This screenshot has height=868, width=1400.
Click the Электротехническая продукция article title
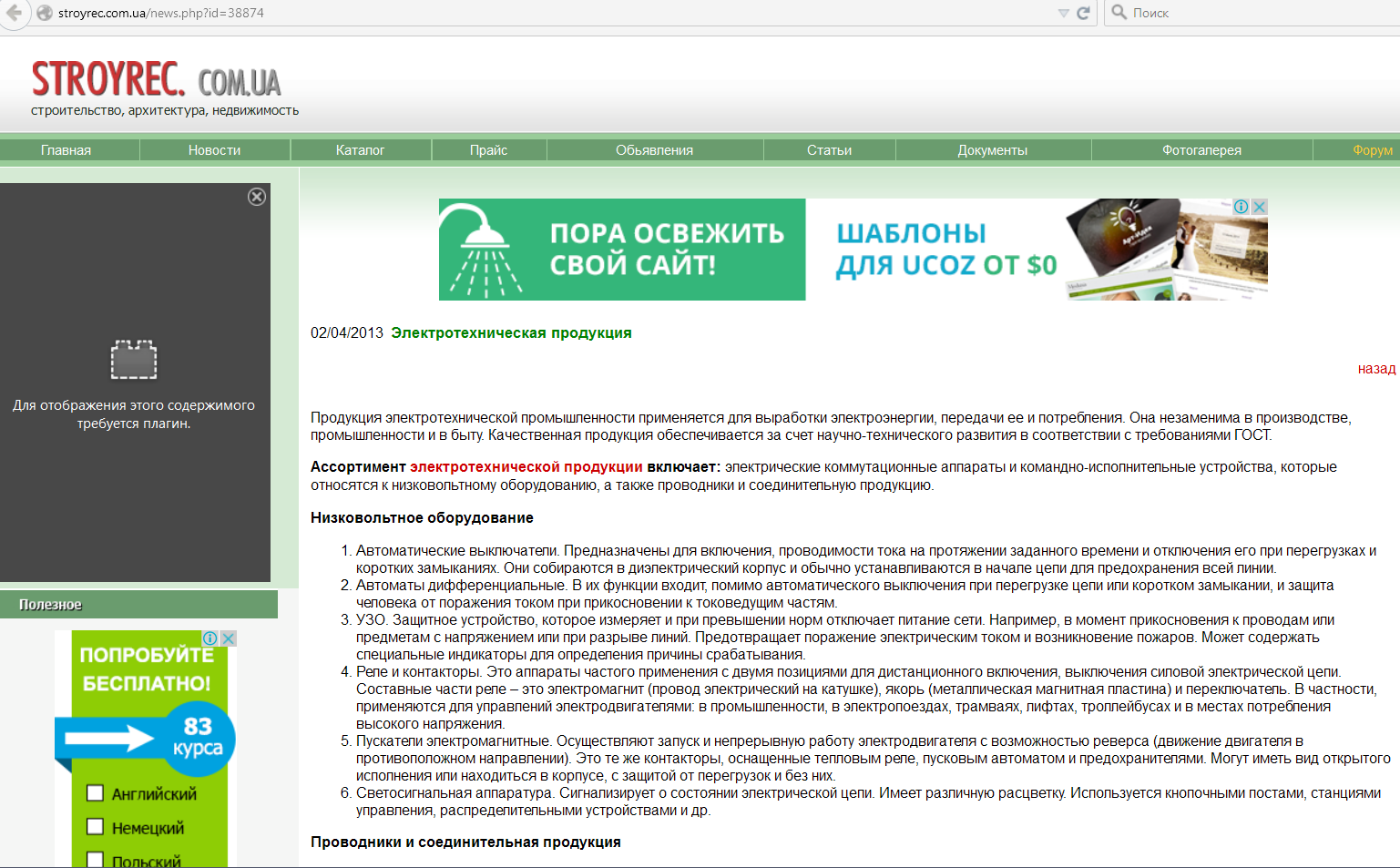(x=511, y=333)
